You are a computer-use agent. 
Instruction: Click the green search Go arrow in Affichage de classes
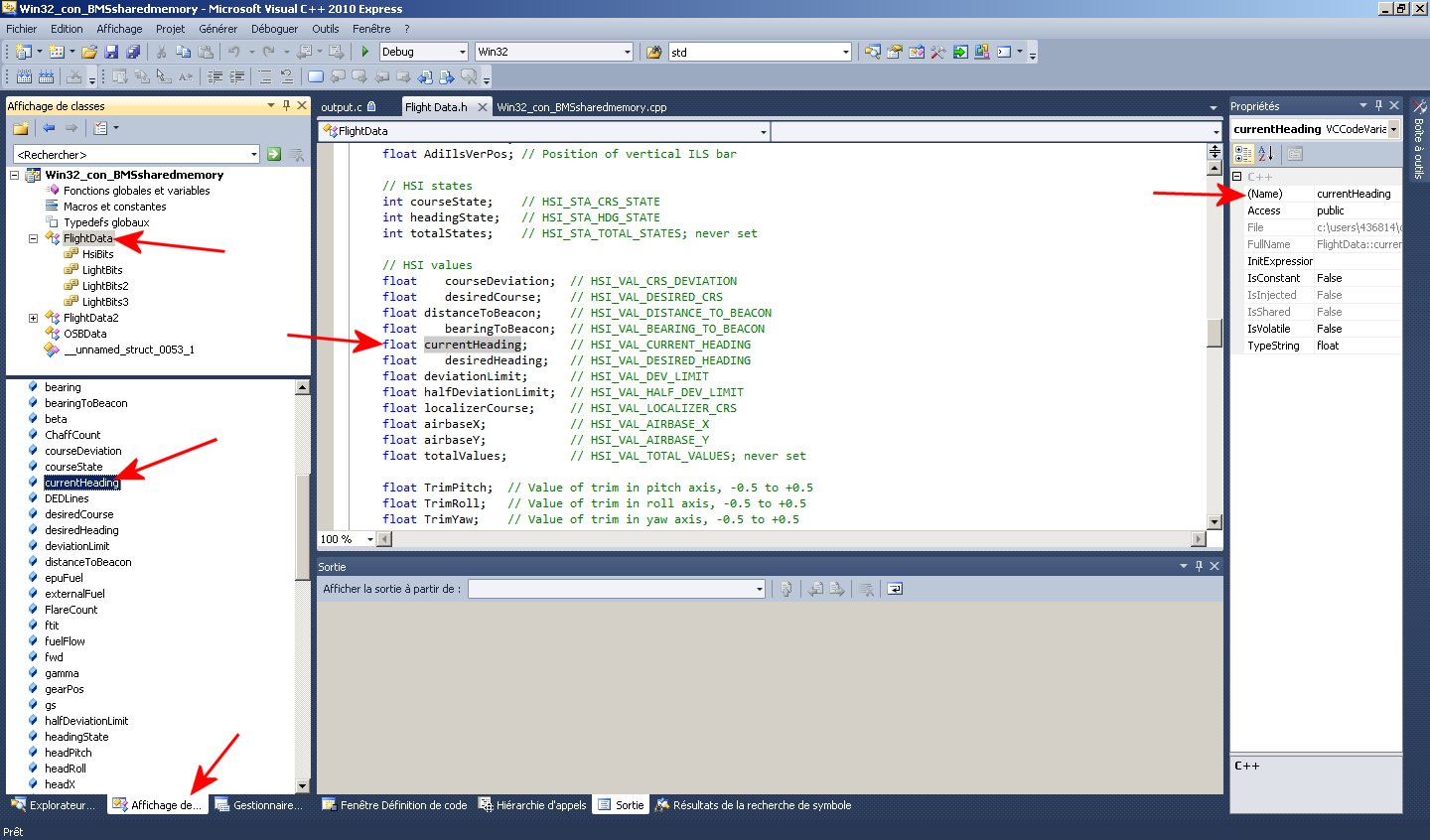click(x=274, y=154)
